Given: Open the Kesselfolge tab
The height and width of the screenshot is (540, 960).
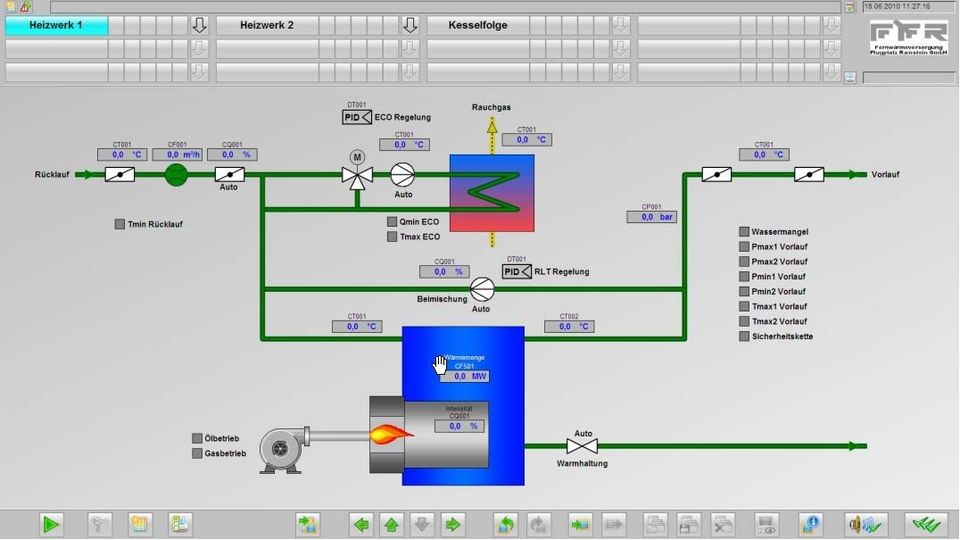Looking at the screenshot, I should (x=478, y=25).
